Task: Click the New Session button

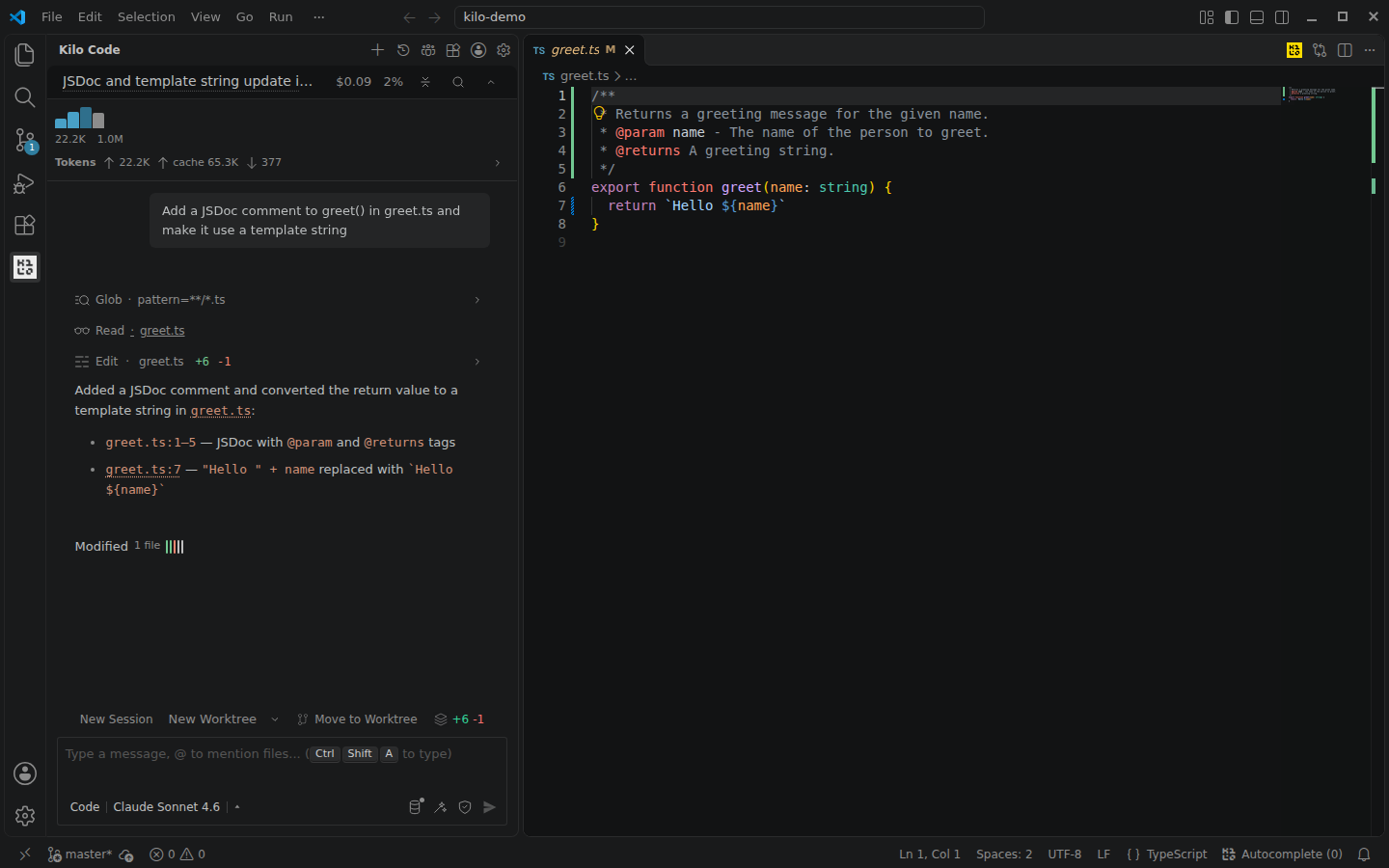Action: [x=117, y=719]
